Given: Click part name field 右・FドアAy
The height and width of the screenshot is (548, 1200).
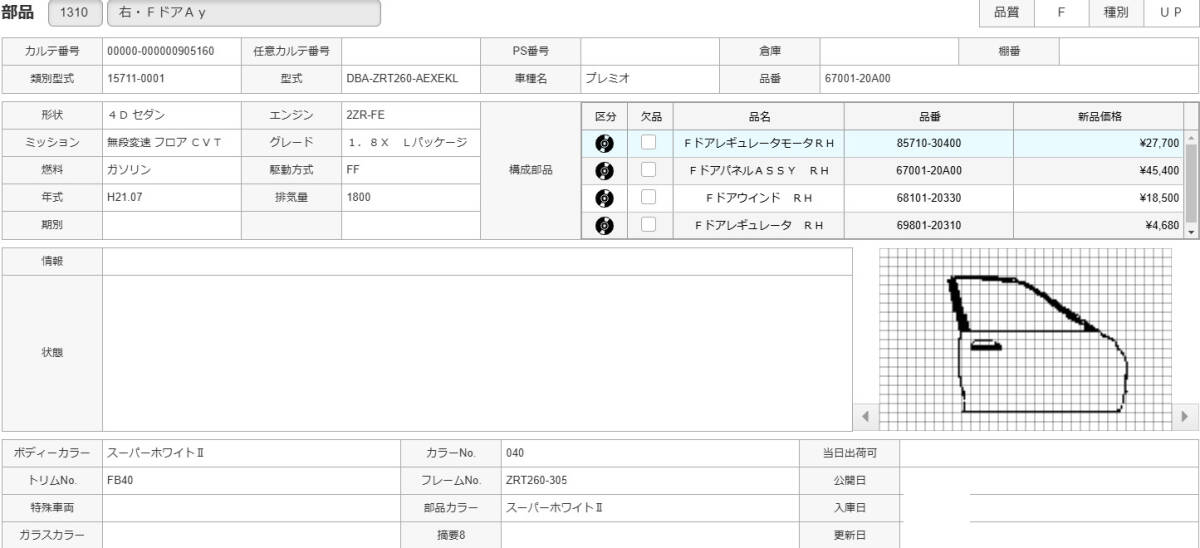Looking at the screenshot, I should (243, 13).
